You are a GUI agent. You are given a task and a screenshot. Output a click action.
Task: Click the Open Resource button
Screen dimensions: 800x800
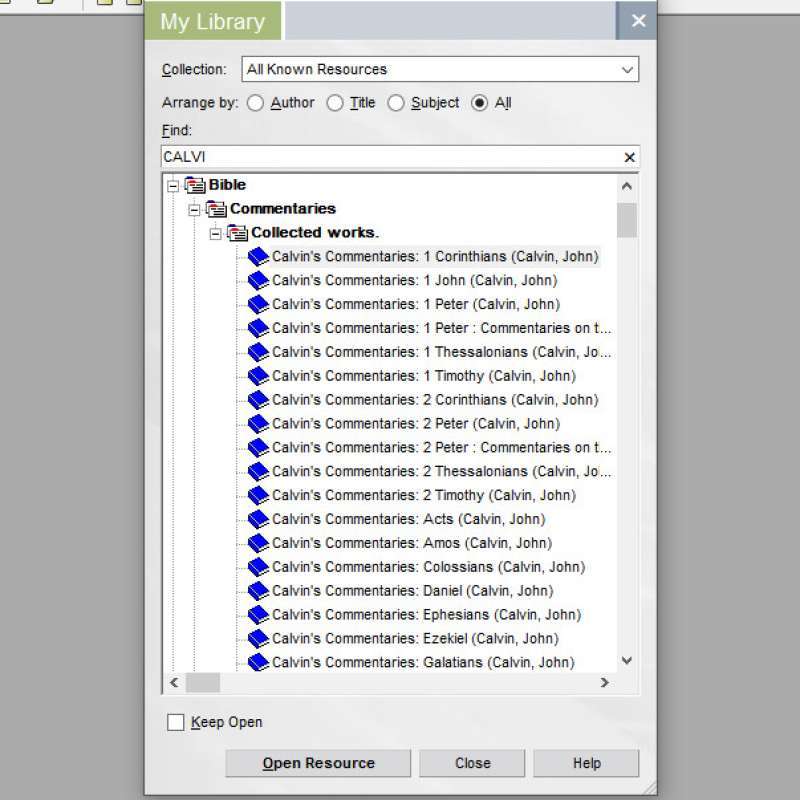(x=317, y=763)
